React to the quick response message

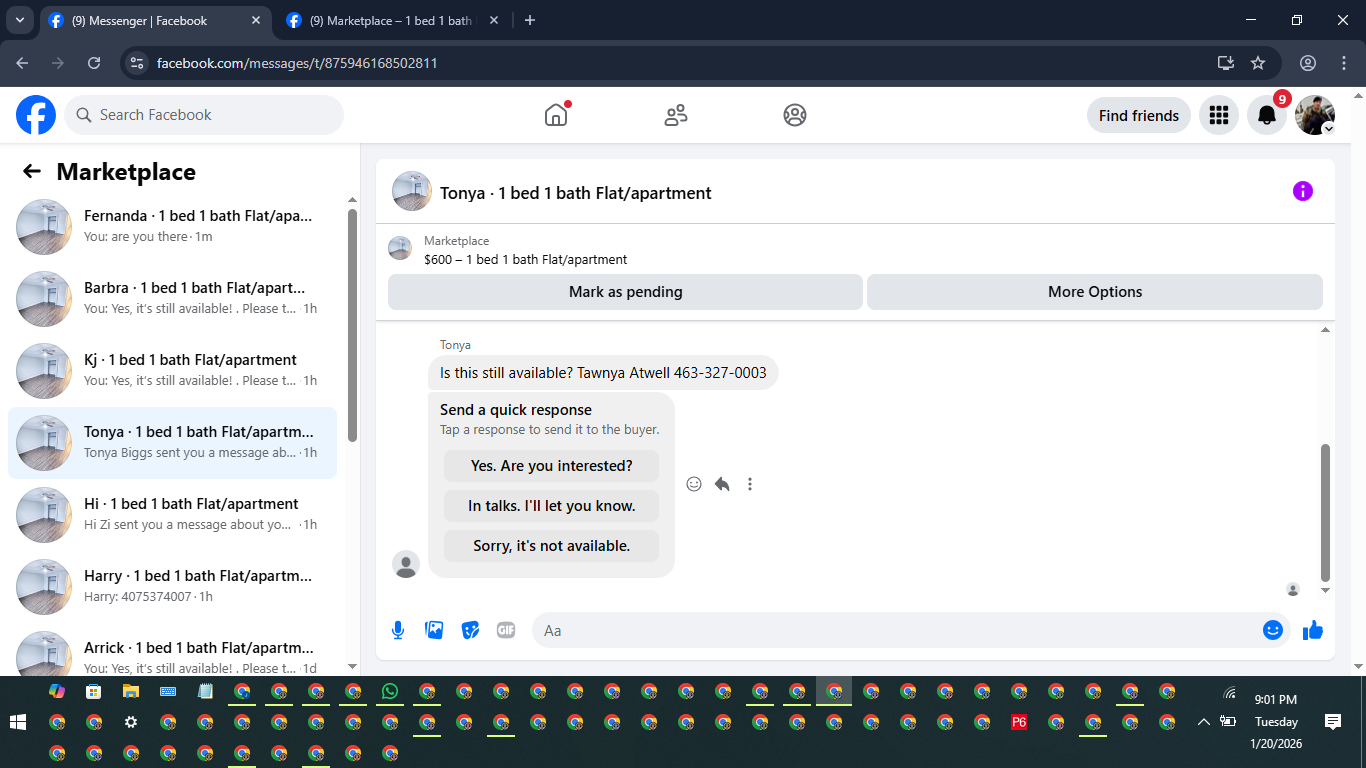pyautogui.click(x=694, y=484)
